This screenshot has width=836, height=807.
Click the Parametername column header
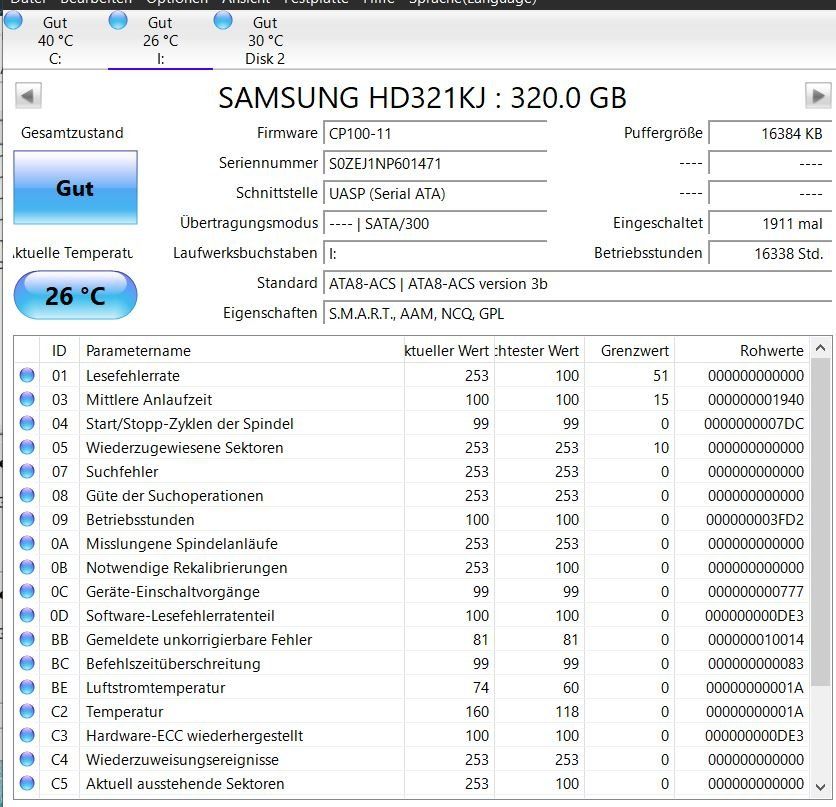242,350
